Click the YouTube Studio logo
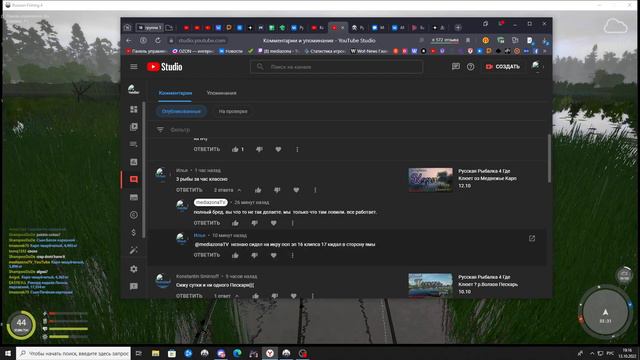640x360 pixels. (x=164, y=67)
